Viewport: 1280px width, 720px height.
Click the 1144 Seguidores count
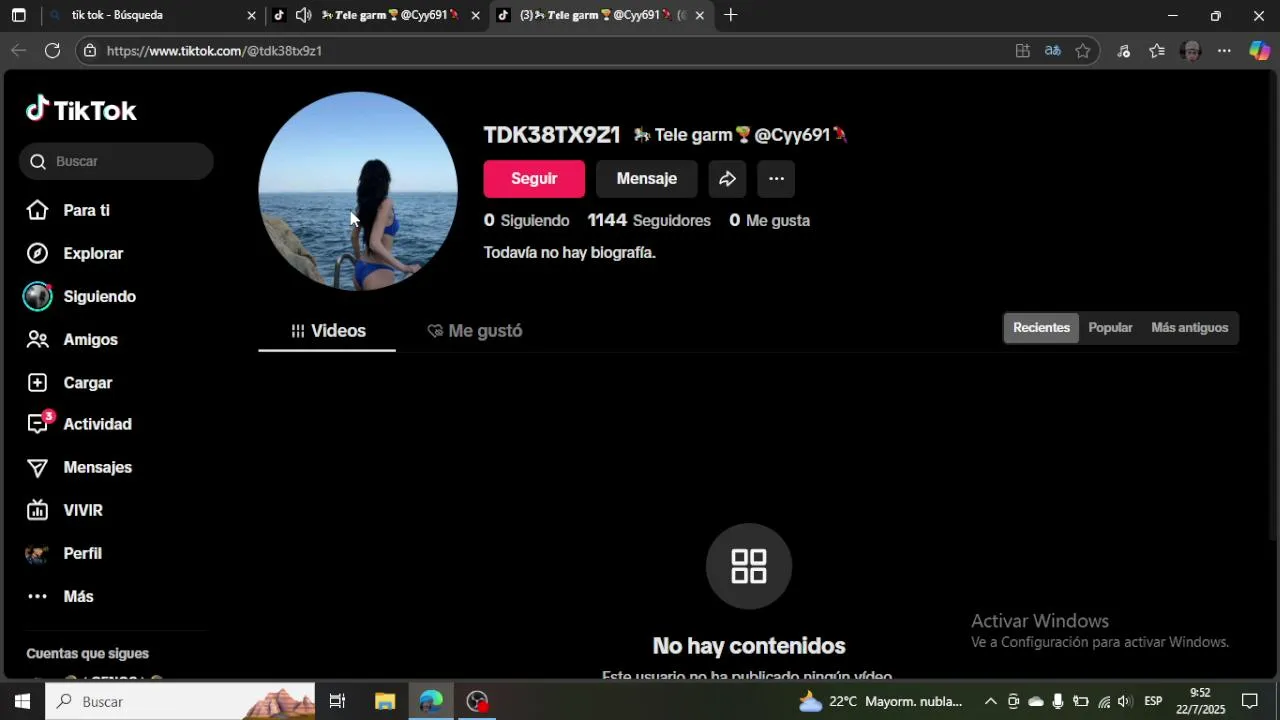pyautogui.click(x=649, y=220)
